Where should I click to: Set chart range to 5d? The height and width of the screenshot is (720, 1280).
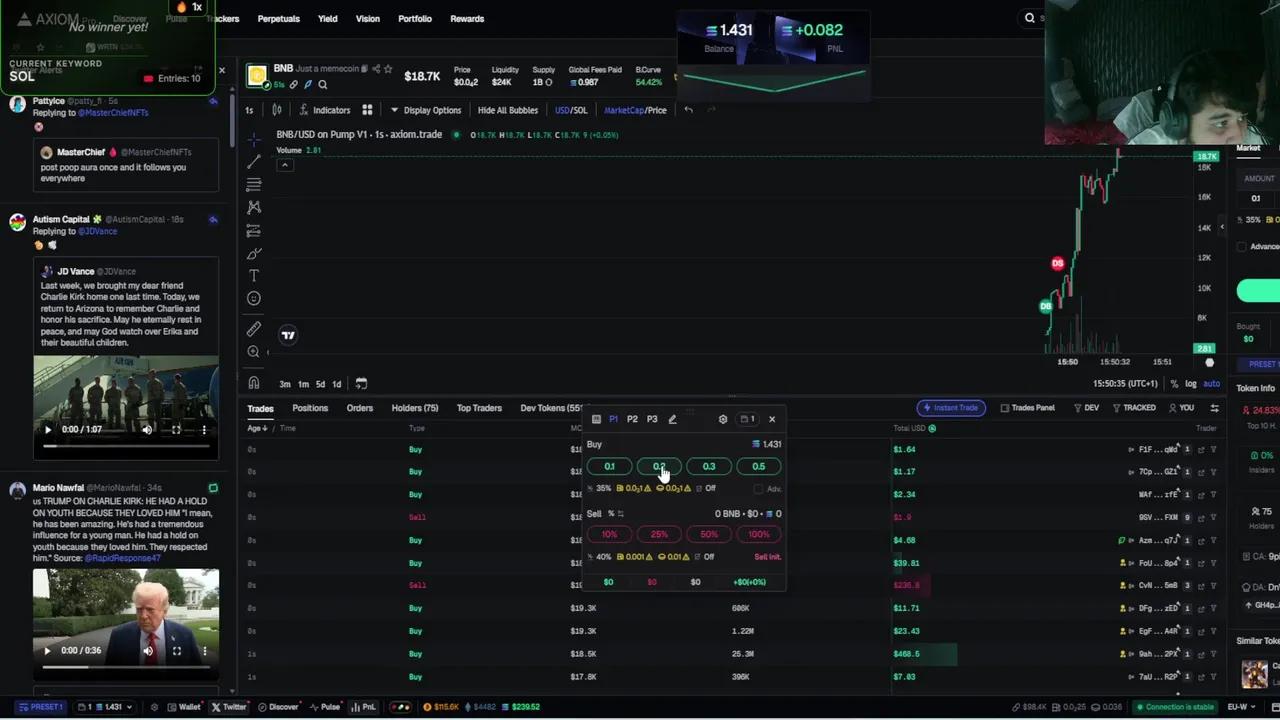tap(320, 384)
